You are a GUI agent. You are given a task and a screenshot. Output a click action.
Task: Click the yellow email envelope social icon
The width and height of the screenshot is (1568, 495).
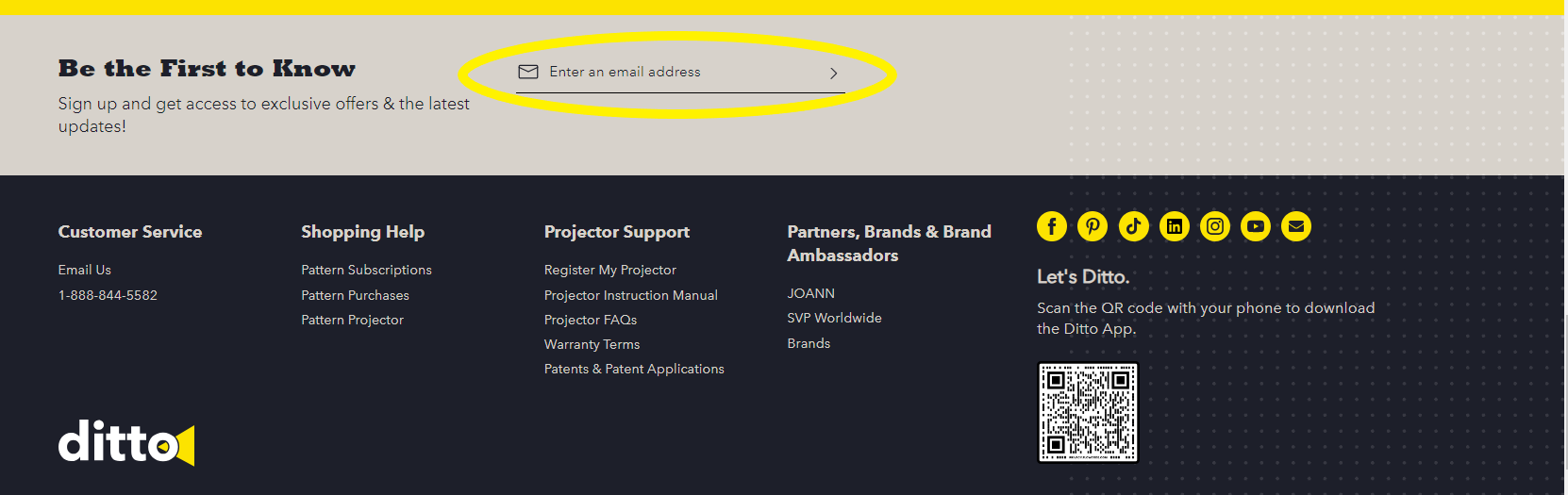(x=1296, y=226)
